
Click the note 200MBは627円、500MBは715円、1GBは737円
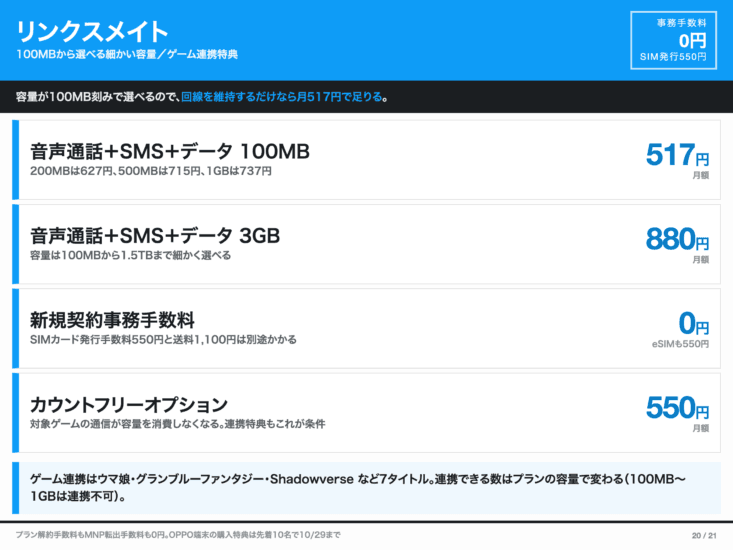[151, 171]
